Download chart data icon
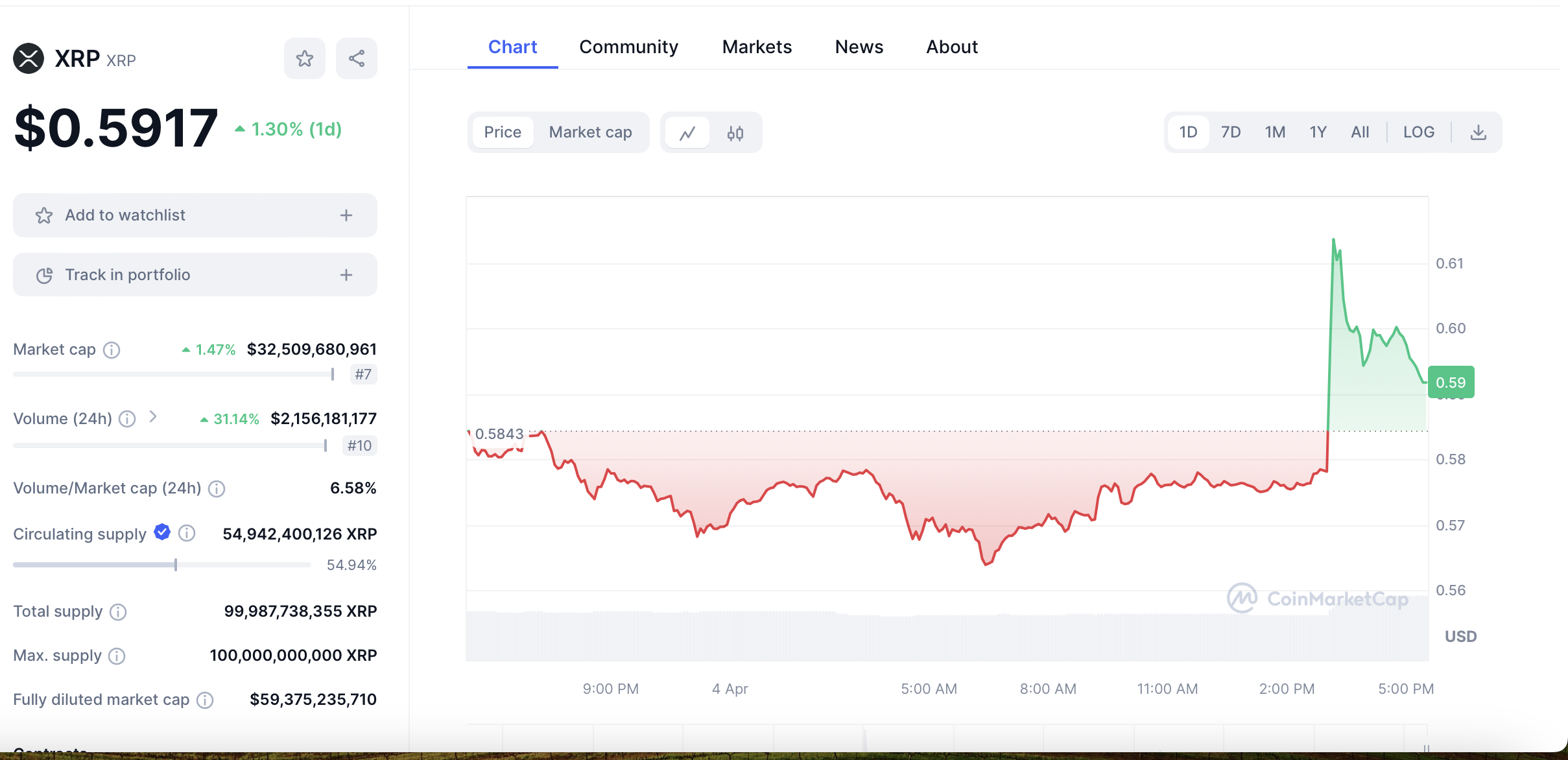 coord(1478,132)
